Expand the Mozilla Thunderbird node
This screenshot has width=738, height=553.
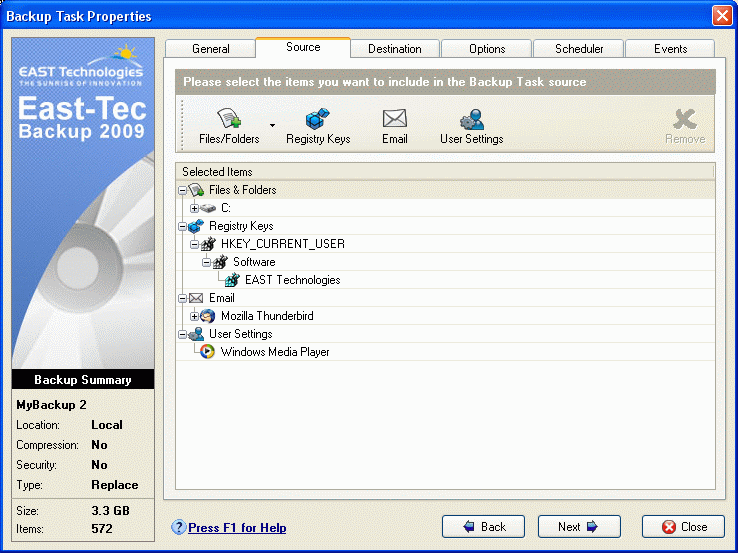coord(194,316)
